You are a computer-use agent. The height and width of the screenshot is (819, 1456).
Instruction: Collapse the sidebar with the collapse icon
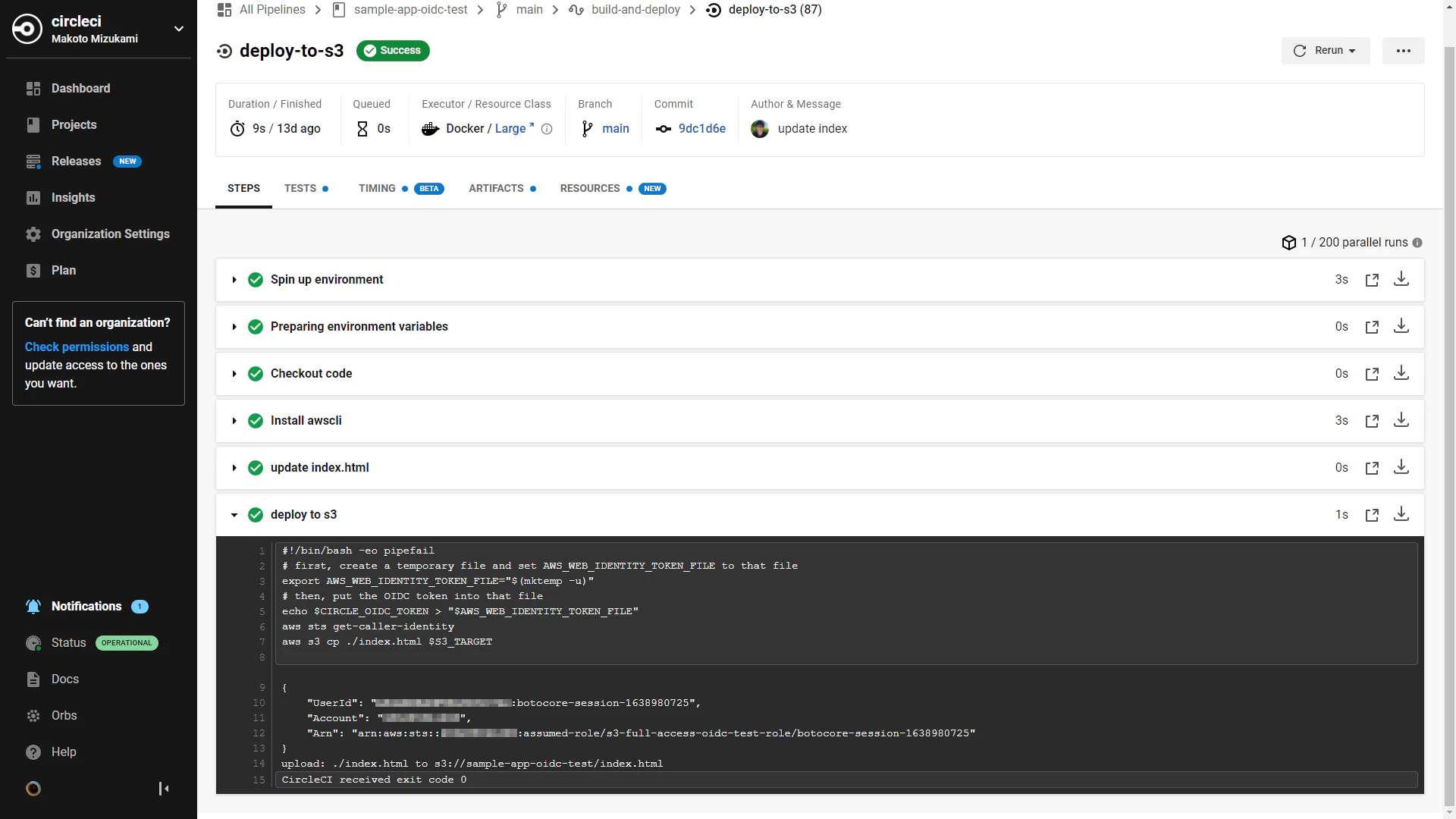164,789
